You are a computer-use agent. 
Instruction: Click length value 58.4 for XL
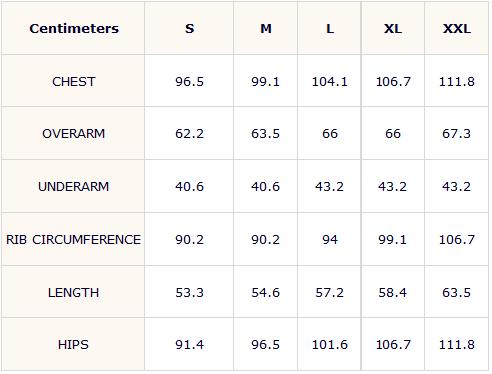tap(393, 293)
